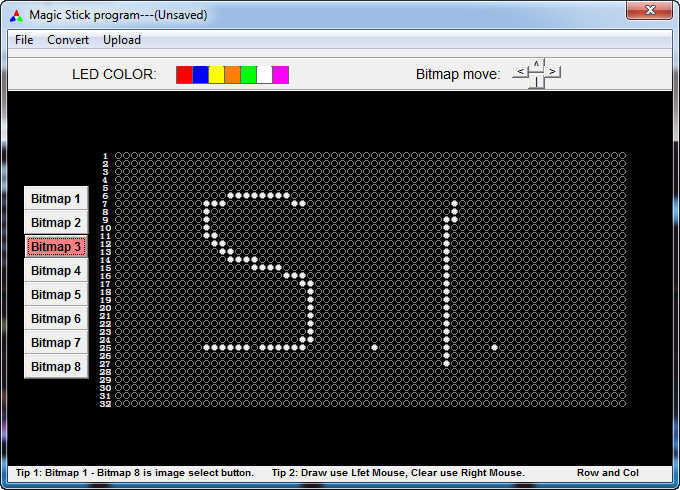Pick the red LED color
680x490 pixels.
184,75
